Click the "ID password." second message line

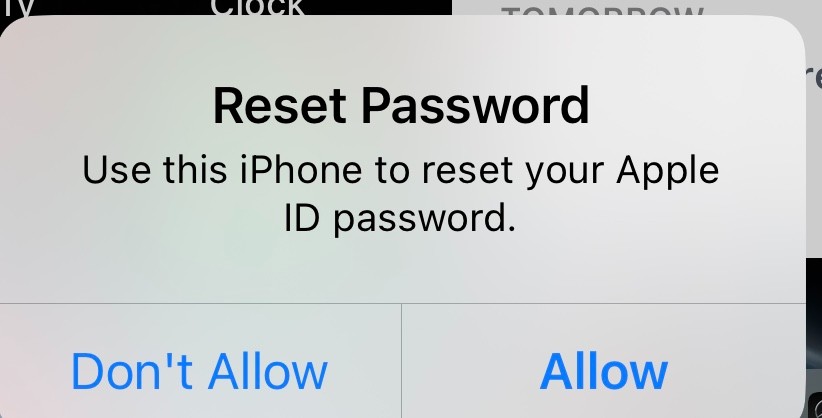[x=400, y=217]
